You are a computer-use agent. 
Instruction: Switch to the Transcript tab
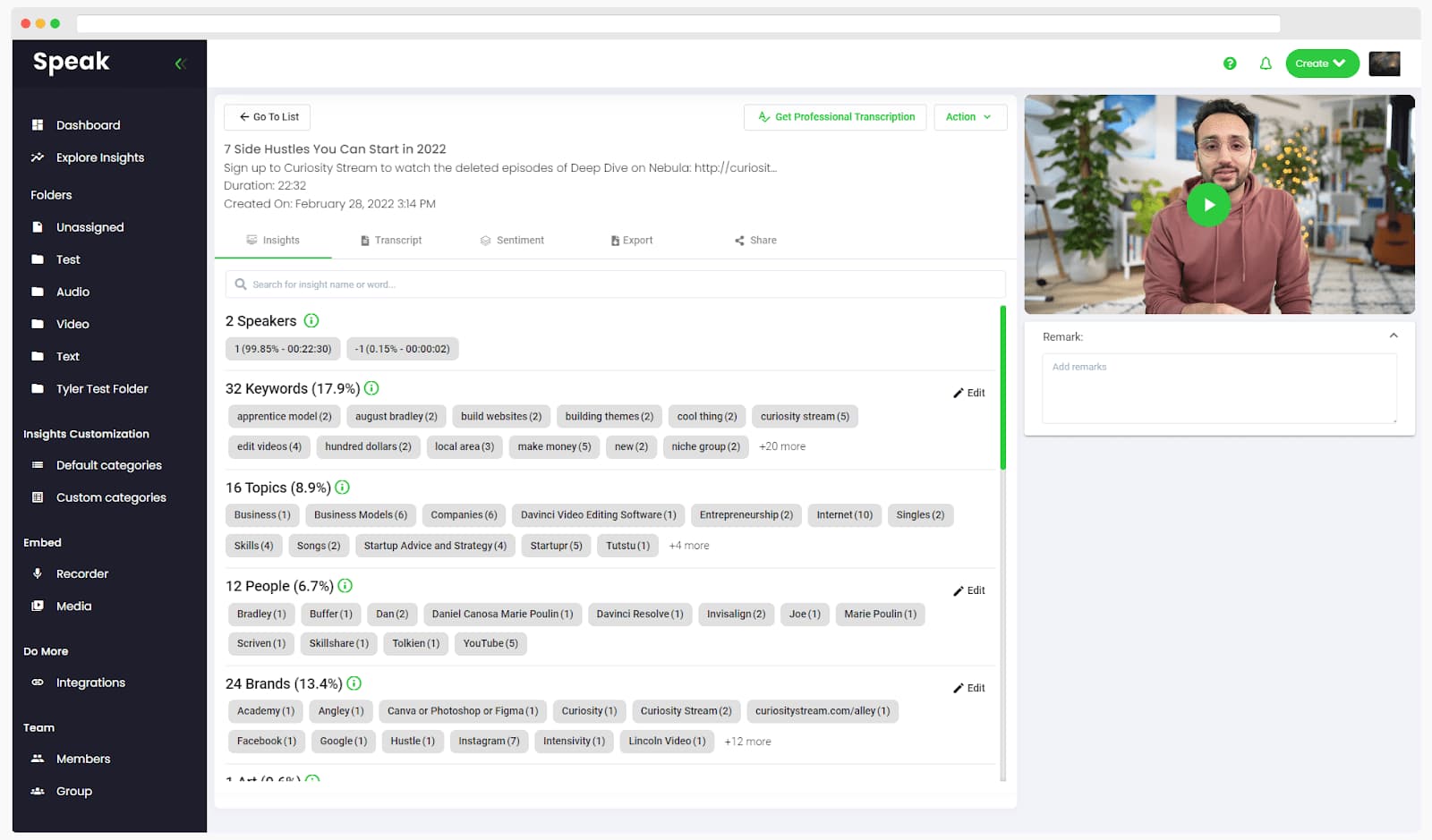pyautogui.click(x=391, y=241)
